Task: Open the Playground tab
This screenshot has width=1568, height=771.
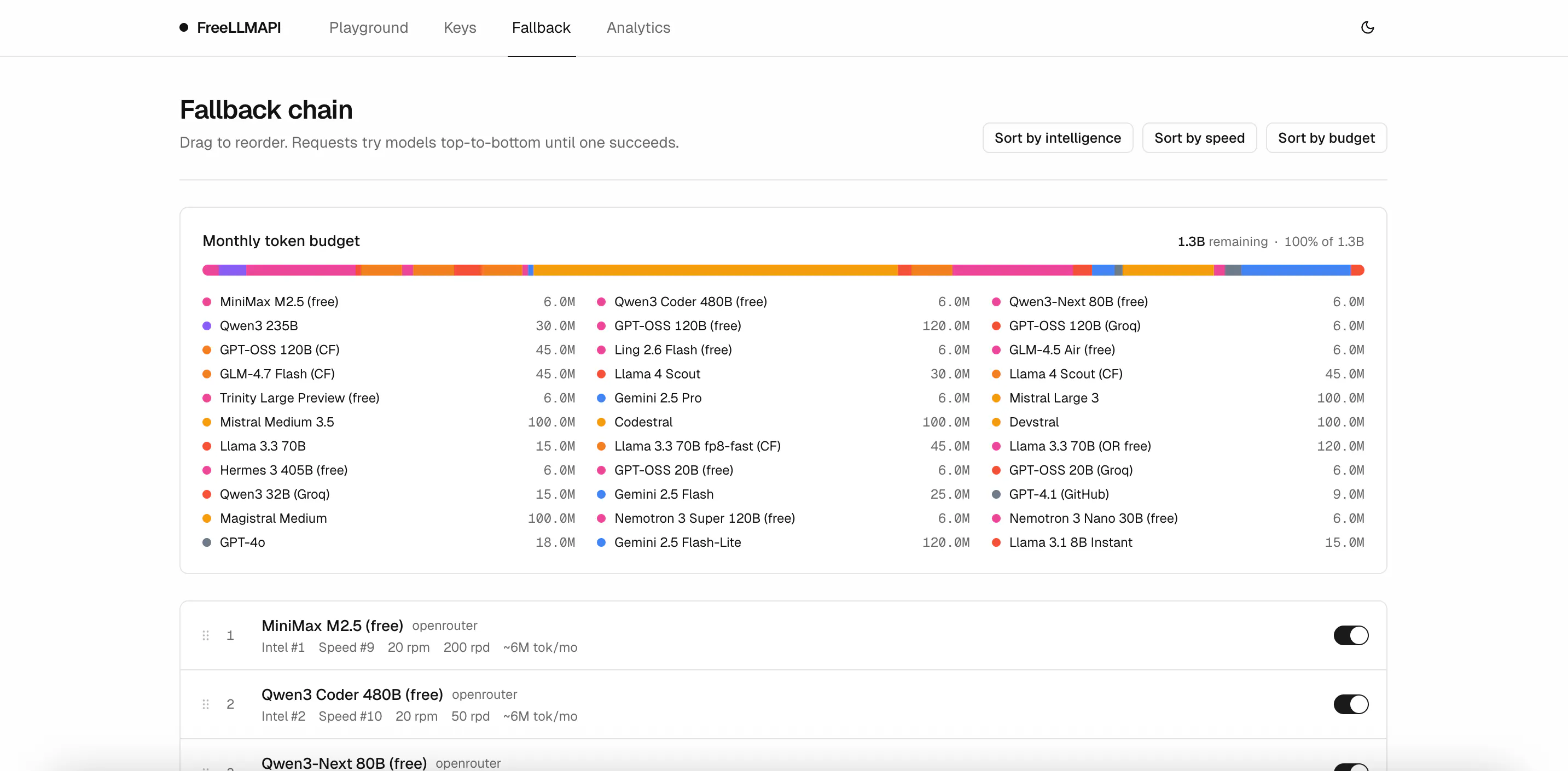Action: pyautogui.click(x=368, y=27)
